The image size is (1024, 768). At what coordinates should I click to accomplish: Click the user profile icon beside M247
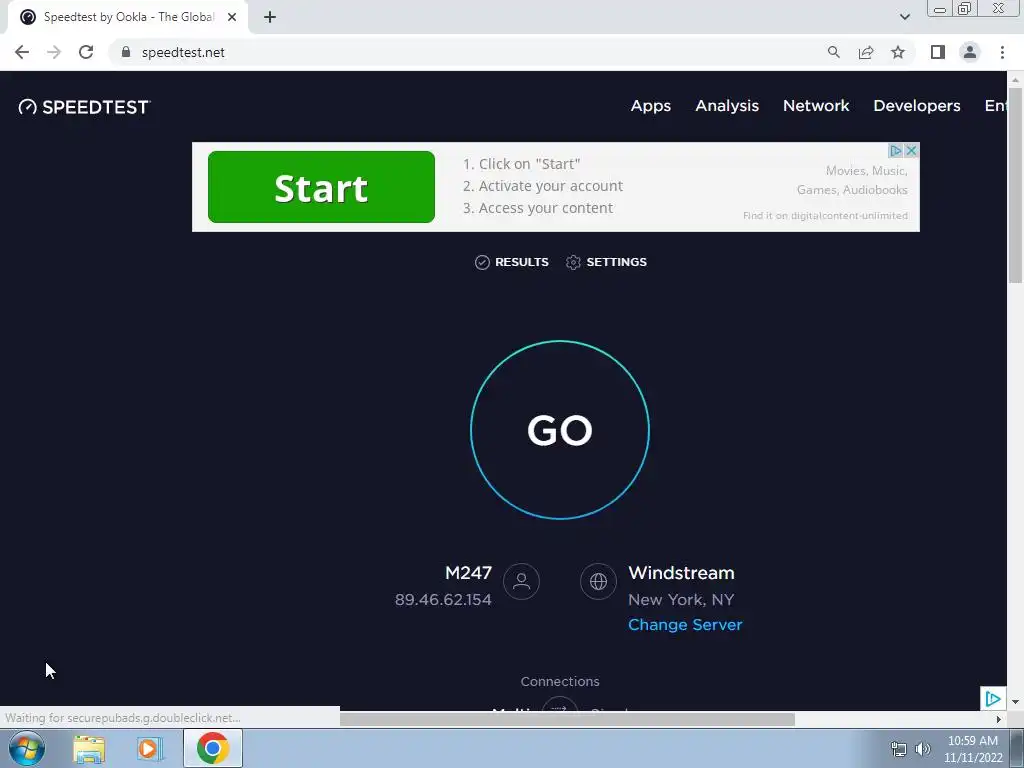click(x=521, y=581)
